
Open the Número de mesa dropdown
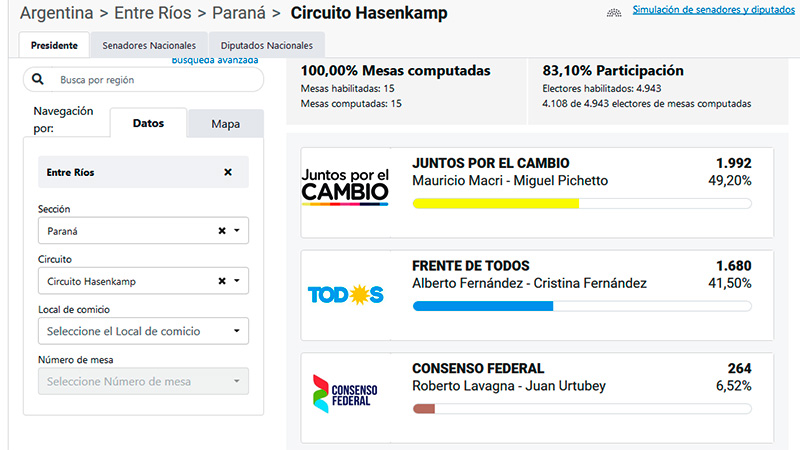tap(143, 381)
